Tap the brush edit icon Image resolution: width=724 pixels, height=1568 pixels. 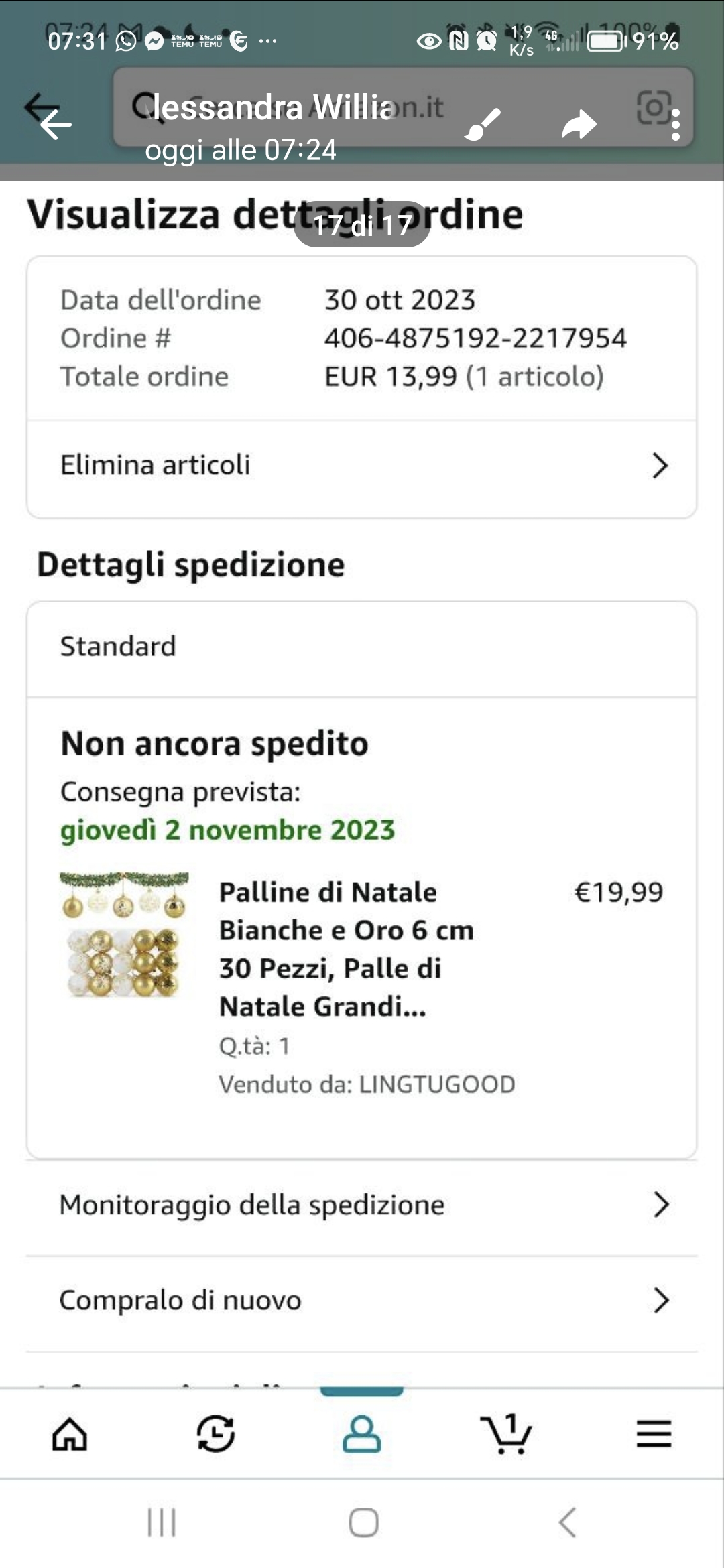pyautogui.click(x=483, y=125)
